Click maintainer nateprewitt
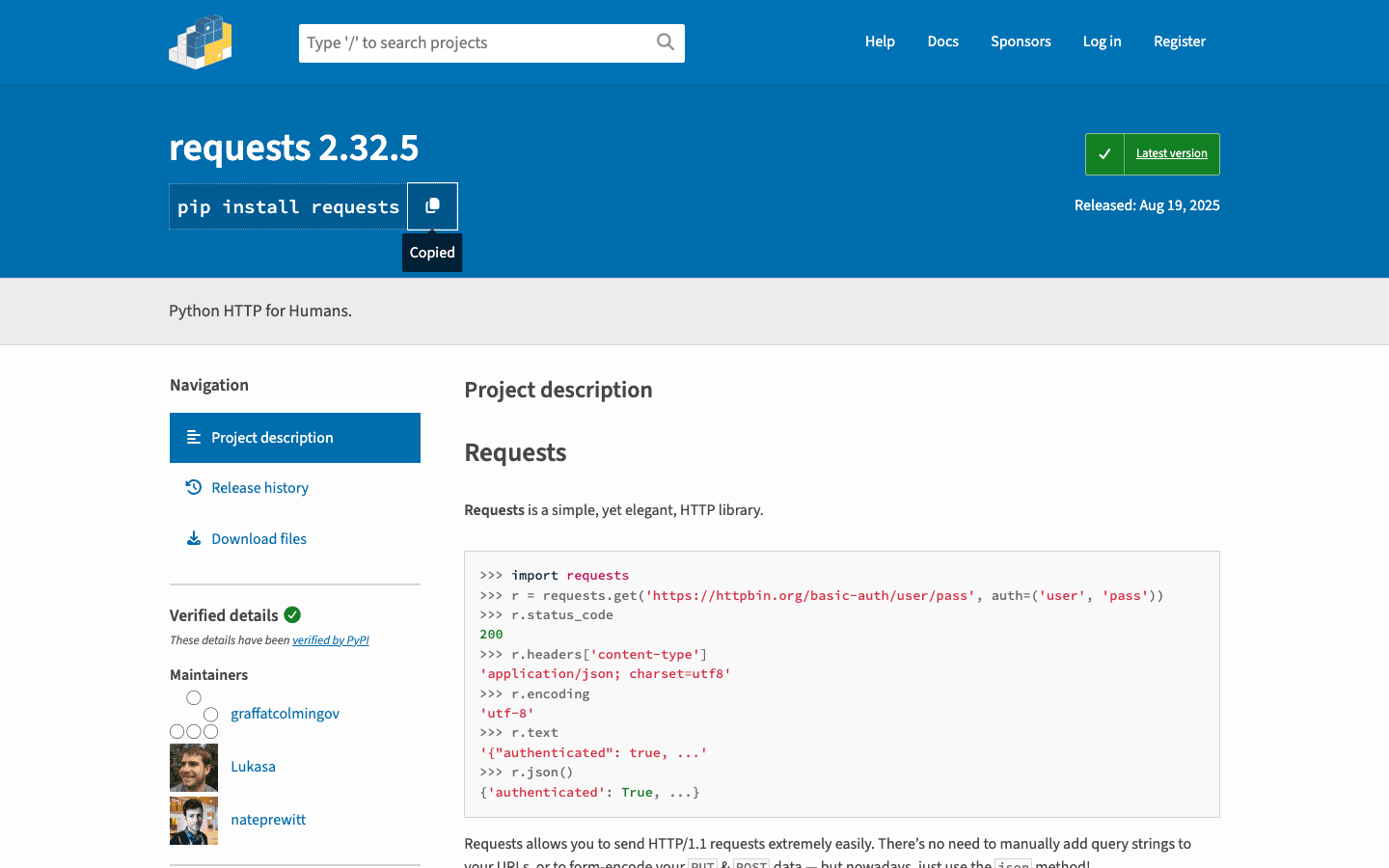The height and width of the screenshot is (868, 1389). pos(268,819)
